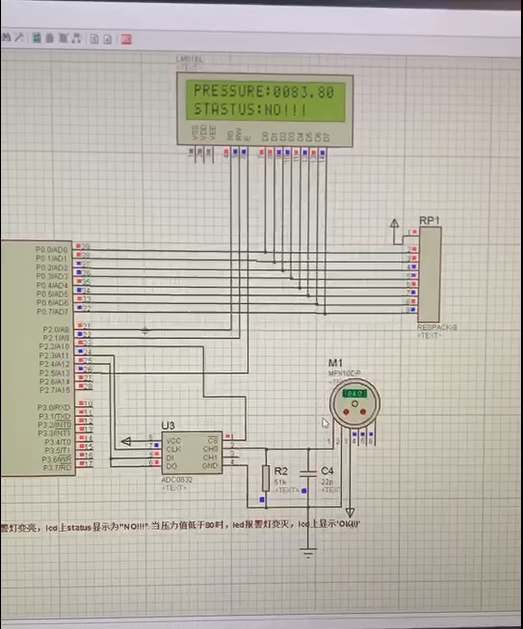Click the grey icon right of green grid icon

(50, 38)
